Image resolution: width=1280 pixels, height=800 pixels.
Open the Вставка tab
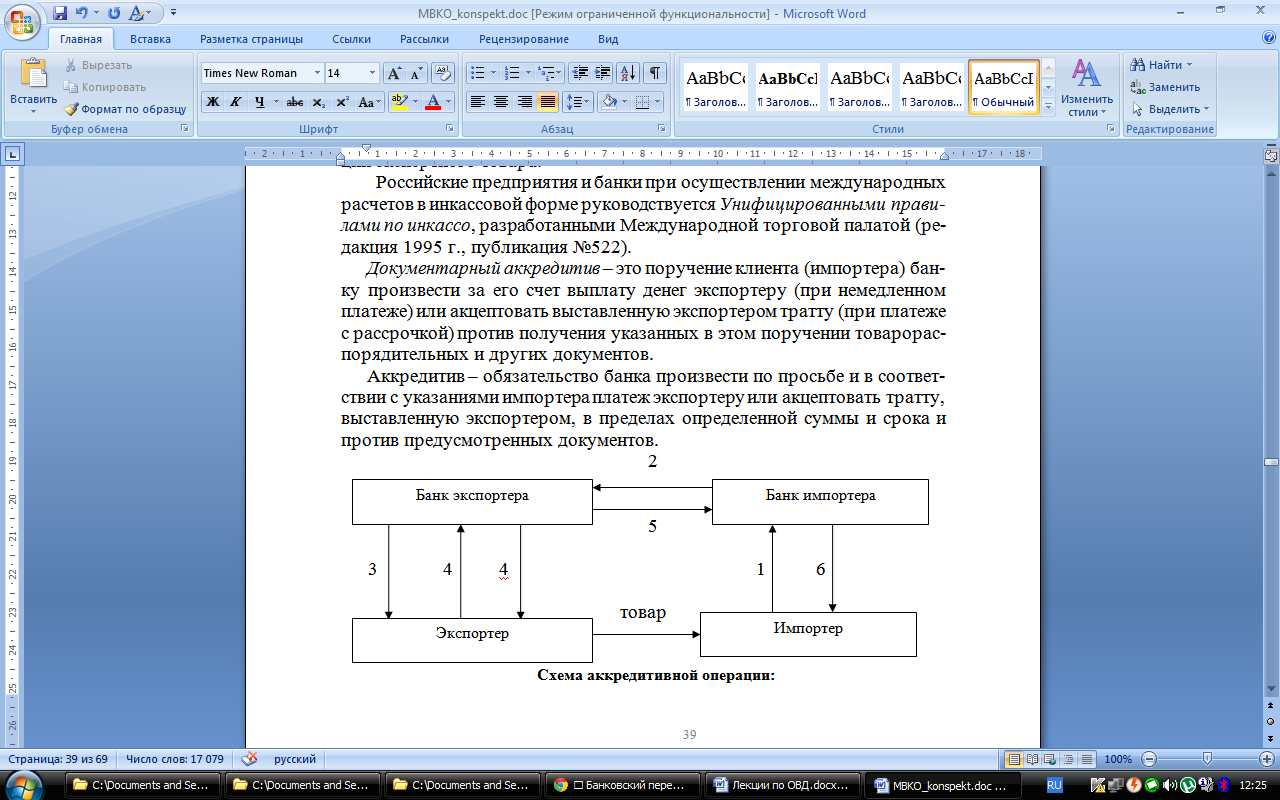(150, 39)
